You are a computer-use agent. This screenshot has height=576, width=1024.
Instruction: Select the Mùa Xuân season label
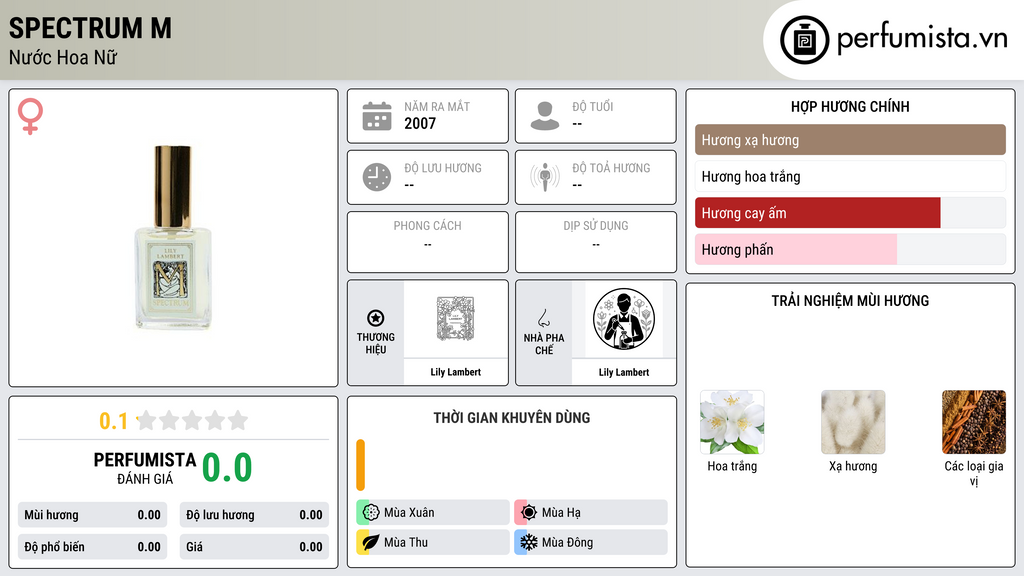[409, 513]
